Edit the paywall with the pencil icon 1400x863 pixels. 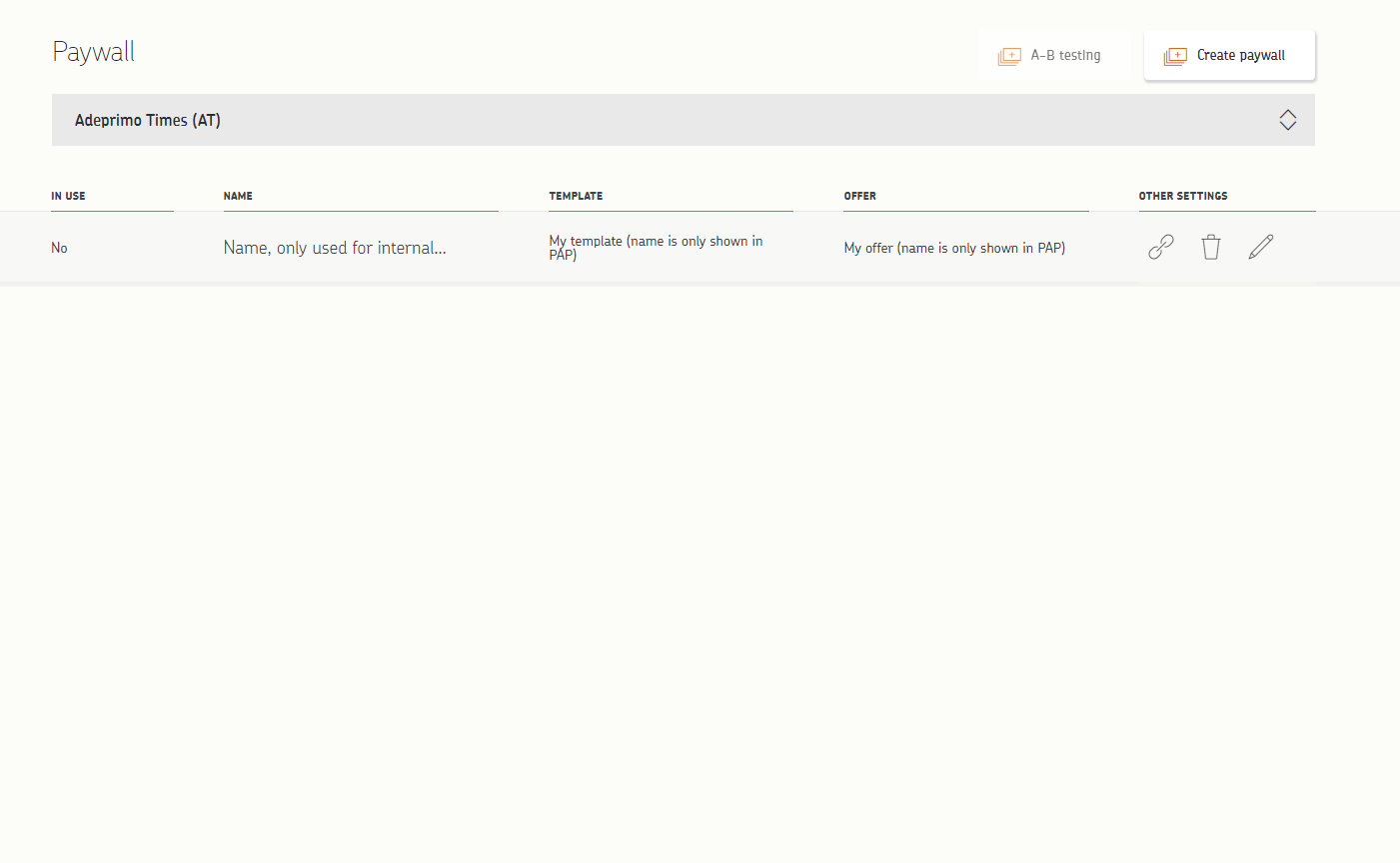[x=1261, y=247]
